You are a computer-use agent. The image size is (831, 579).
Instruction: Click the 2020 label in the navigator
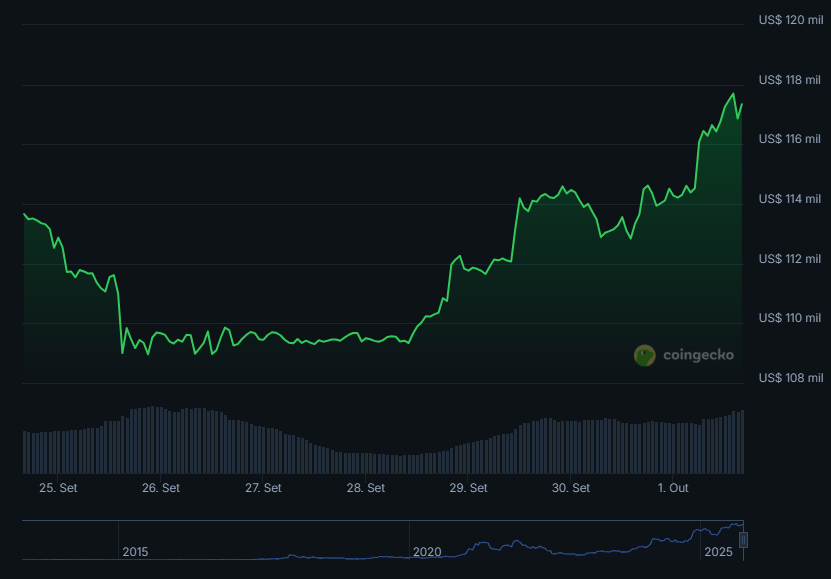[427, 552]
